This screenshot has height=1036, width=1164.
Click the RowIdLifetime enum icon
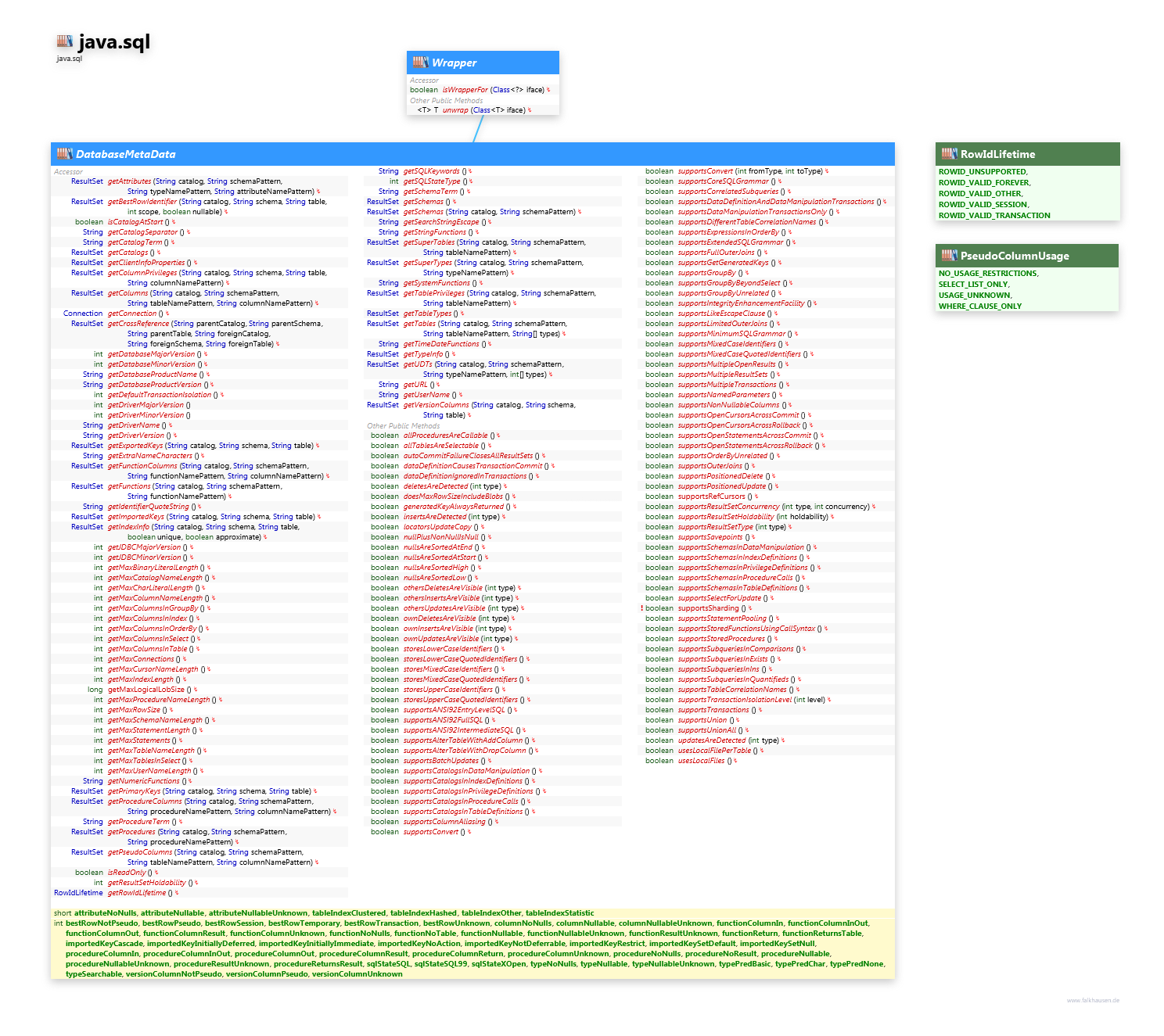(949, 154)
